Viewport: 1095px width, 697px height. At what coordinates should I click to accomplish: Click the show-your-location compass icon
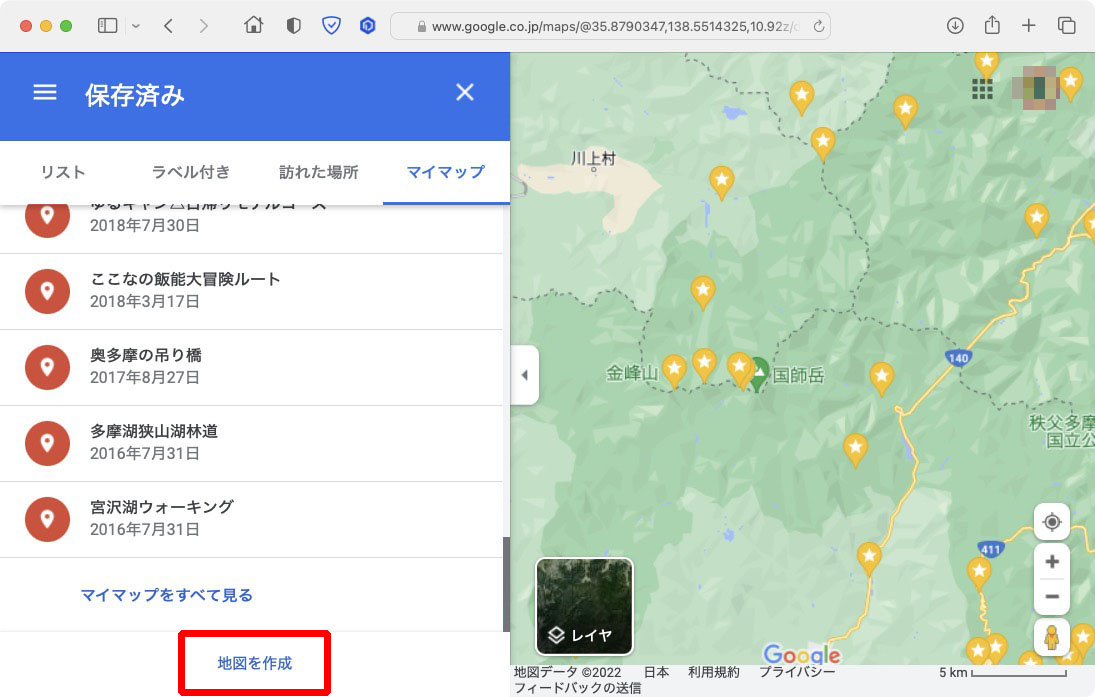(x=1052, y=521)
